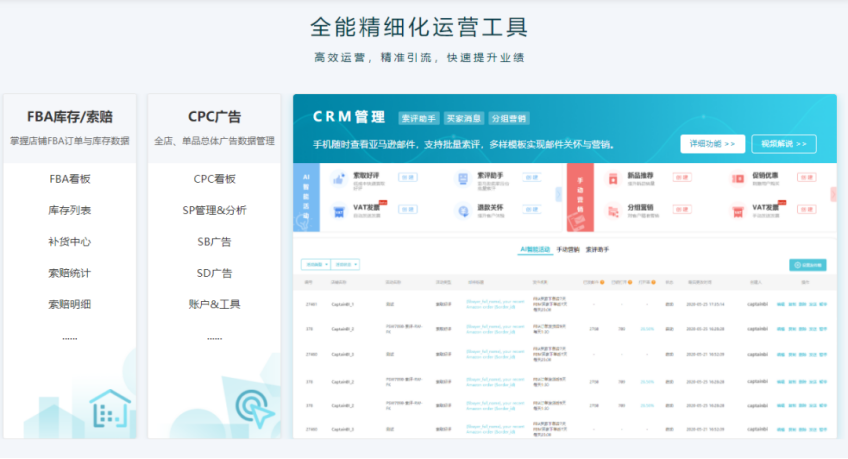This screenshot has height=459, width=848.
Task: Click the CRM管理 heading
Action: (349, 117)
